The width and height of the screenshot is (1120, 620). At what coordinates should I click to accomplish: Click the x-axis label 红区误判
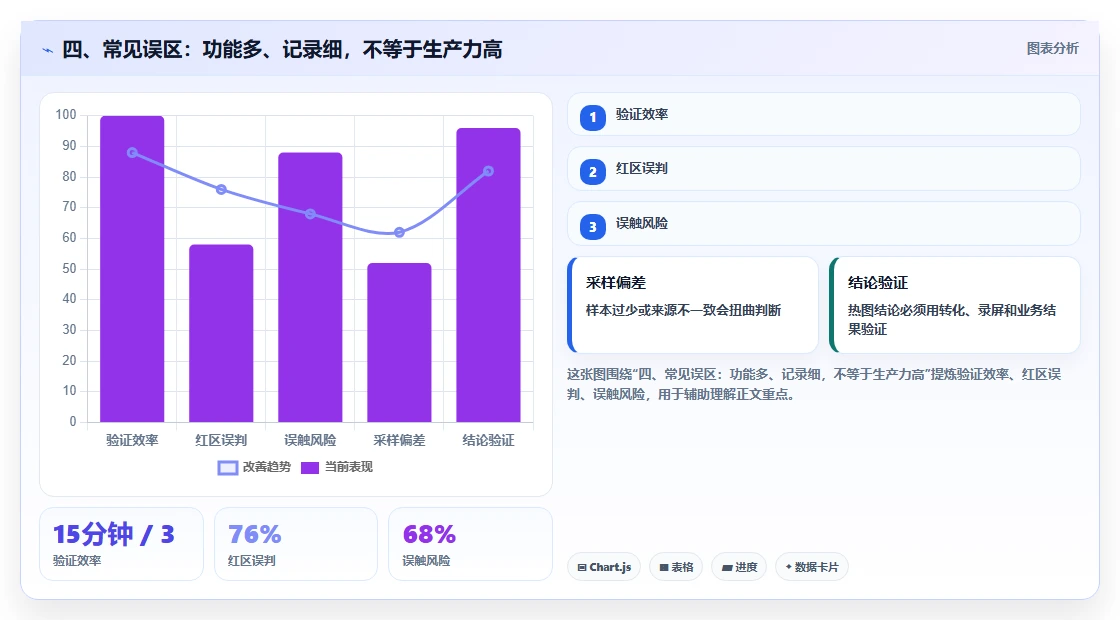point(221,441)
